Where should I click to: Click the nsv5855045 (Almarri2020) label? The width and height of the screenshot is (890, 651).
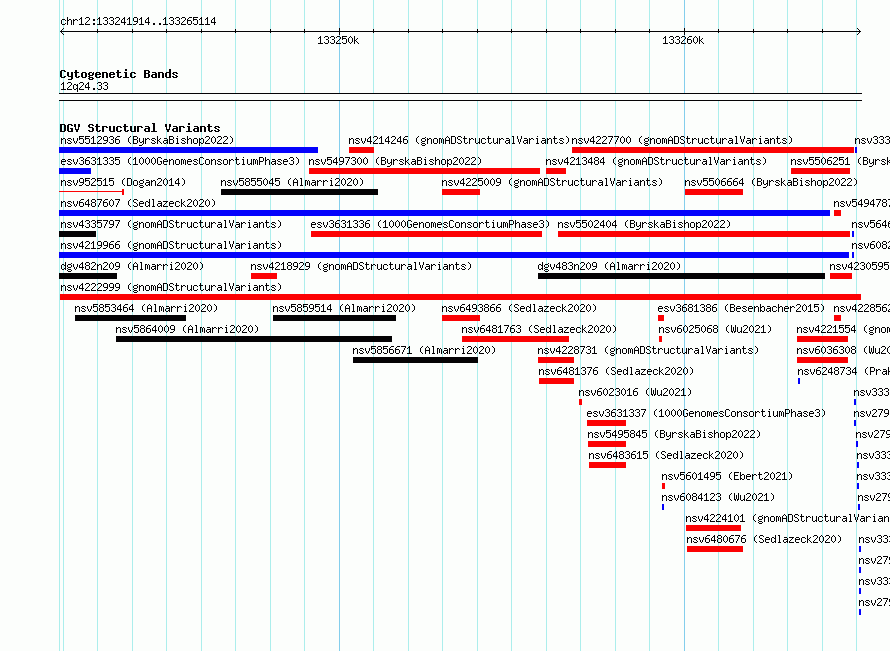click(x=292, y=182)
